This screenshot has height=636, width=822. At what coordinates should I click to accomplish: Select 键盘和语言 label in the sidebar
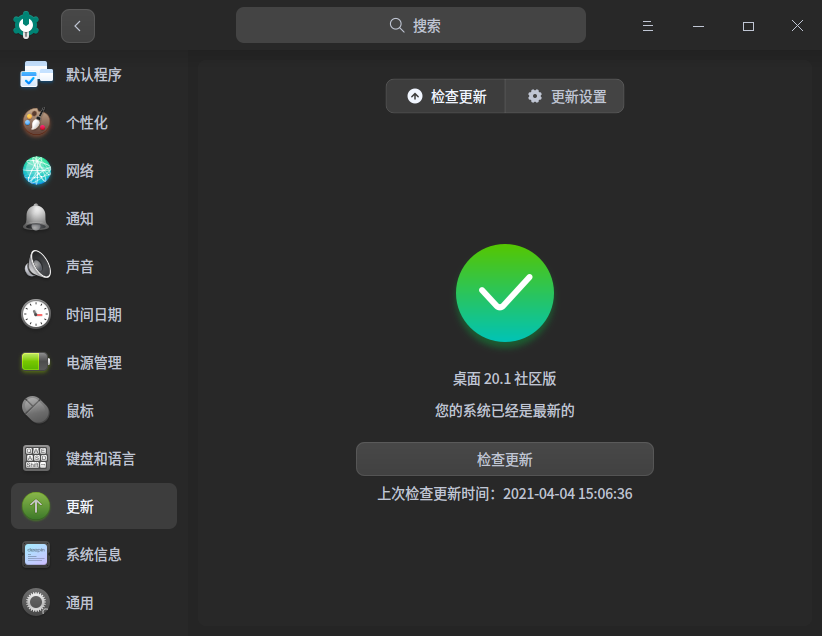click(101, 458)
